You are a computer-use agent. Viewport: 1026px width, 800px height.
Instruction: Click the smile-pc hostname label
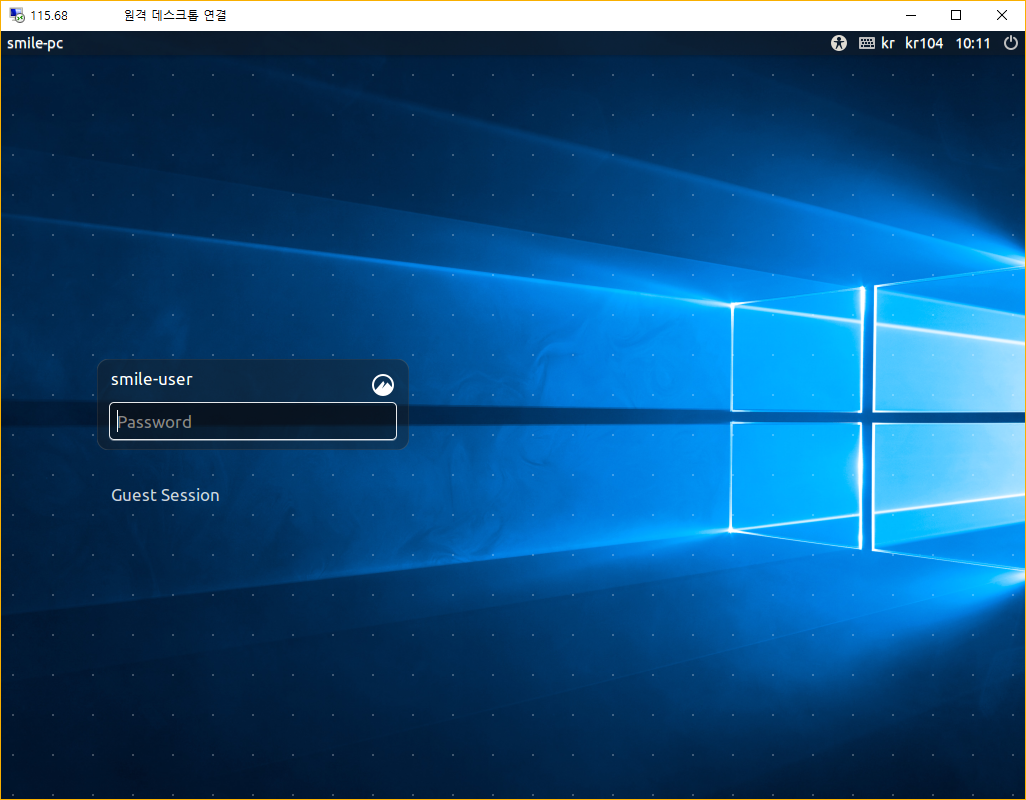click(35, 44)
